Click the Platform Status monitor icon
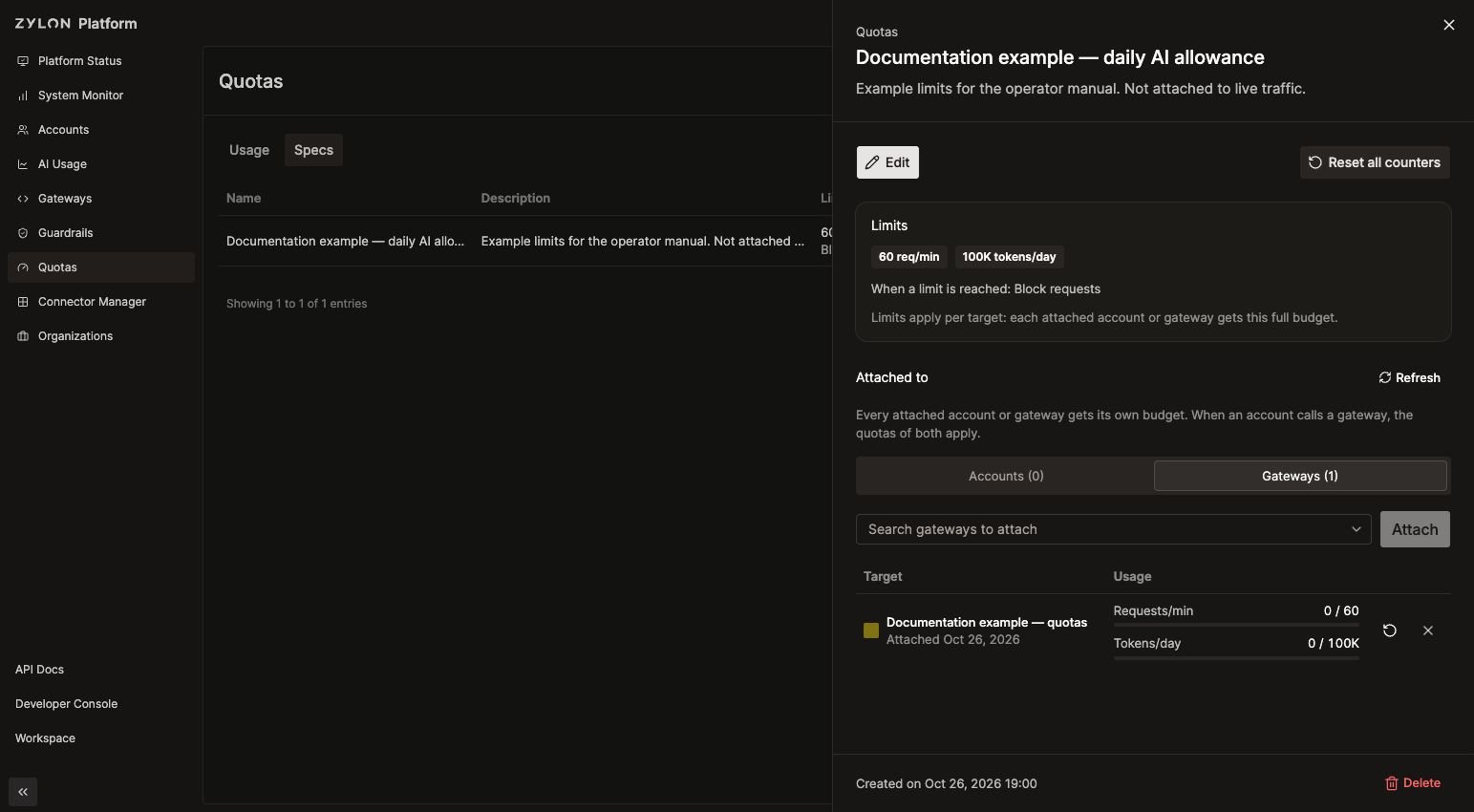 pos(23,61)
